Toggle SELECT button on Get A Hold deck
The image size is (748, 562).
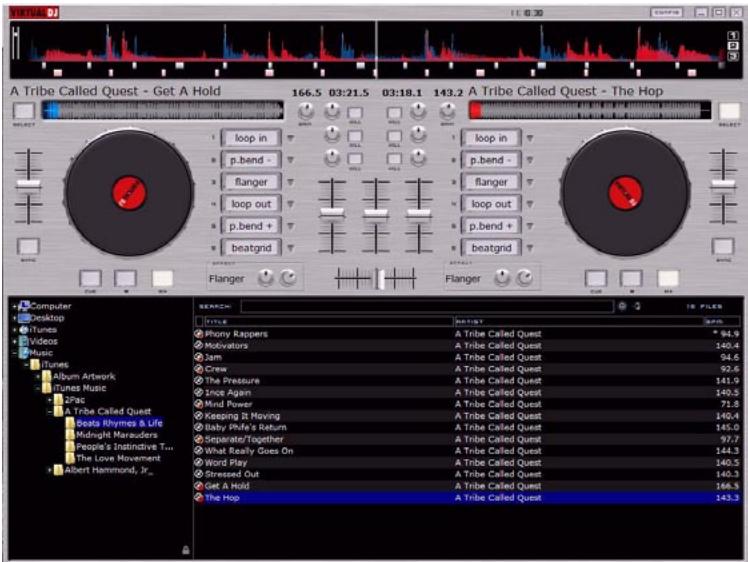tap(24, 111)
